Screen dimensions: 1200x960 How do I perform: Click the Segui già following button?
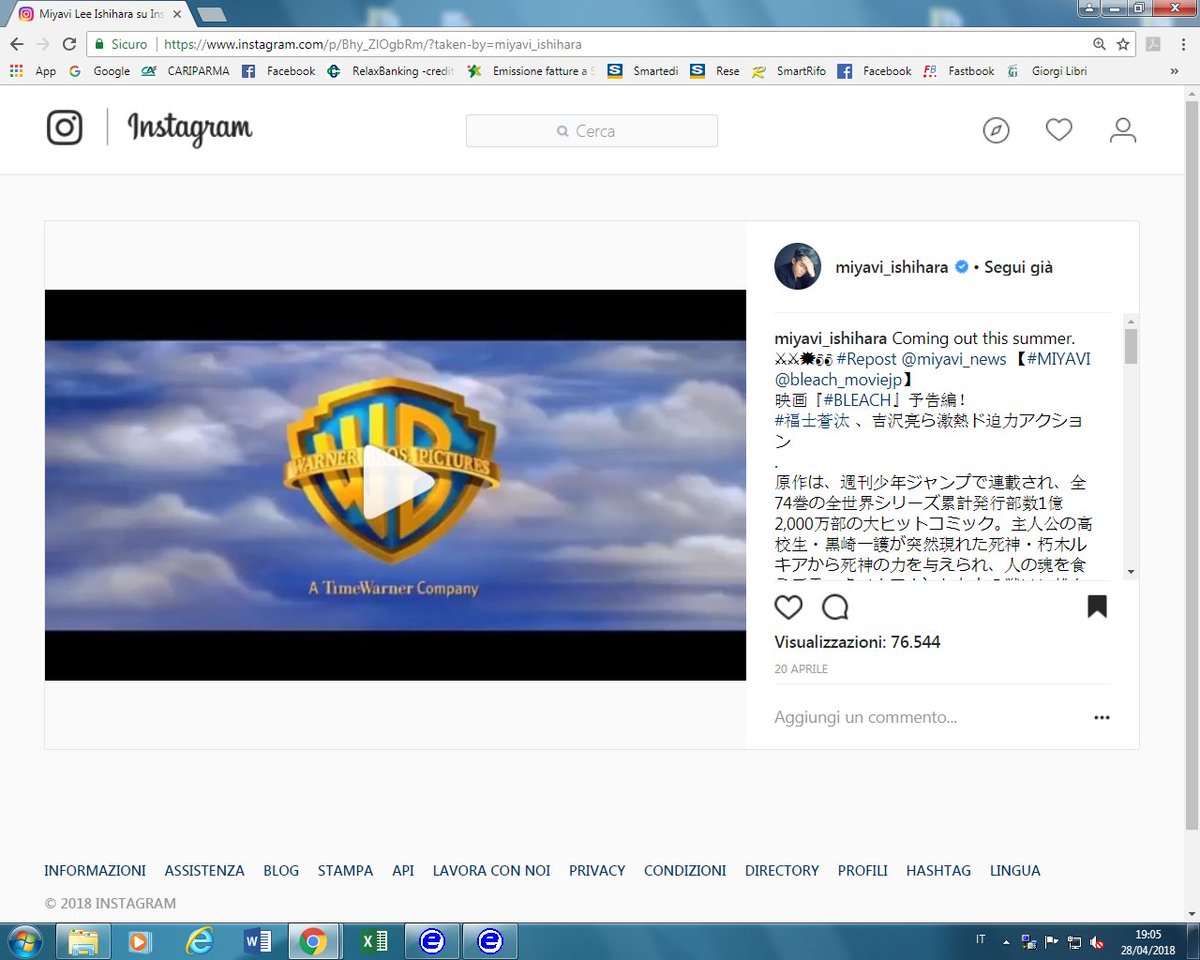[1018, 267]
